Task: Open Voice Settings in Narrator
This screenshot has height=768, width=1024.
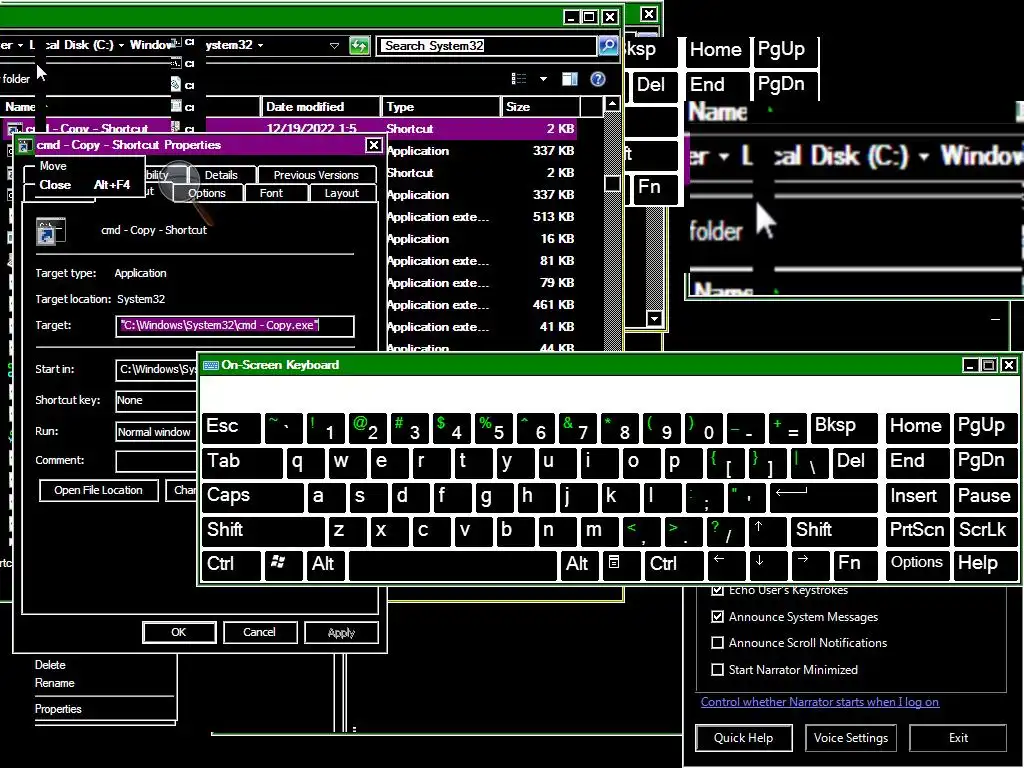Action: (851, 738)
